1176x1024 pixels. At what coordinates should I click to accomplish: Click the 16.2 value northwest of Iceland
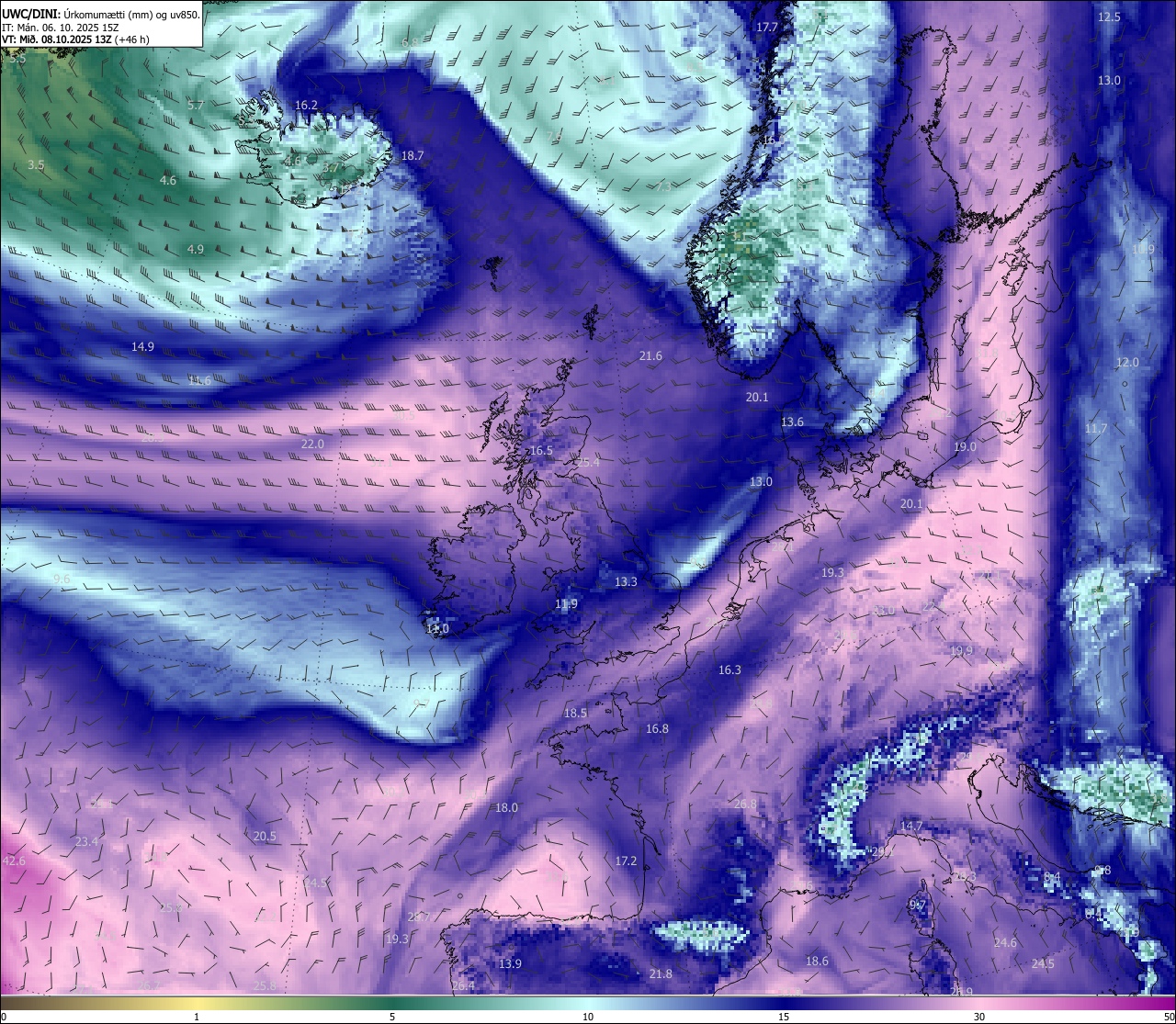click(x=306, y=105)
